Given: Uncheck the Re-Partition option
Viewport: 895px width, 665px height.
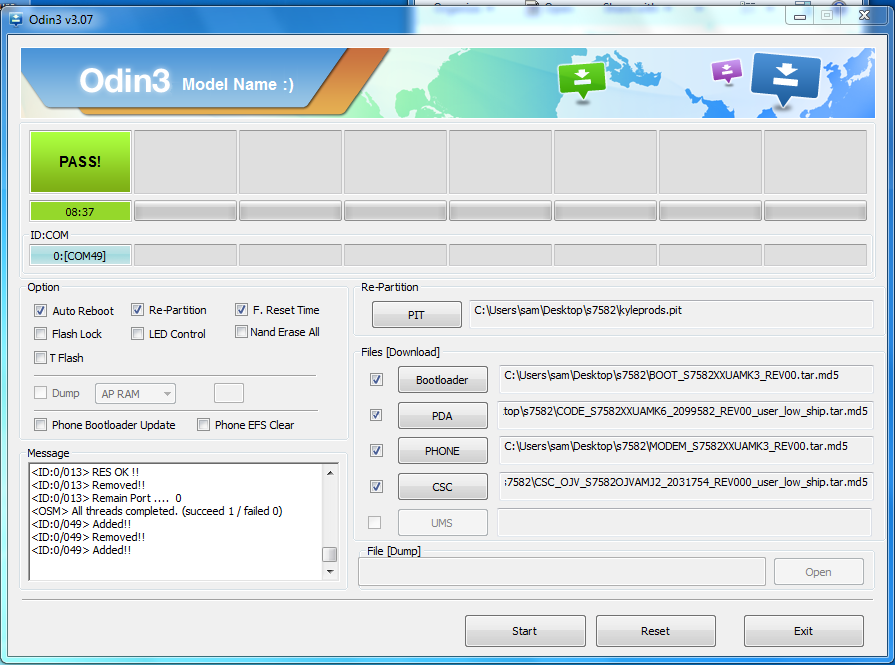Looking at the screenshot, I should (137, 310).
